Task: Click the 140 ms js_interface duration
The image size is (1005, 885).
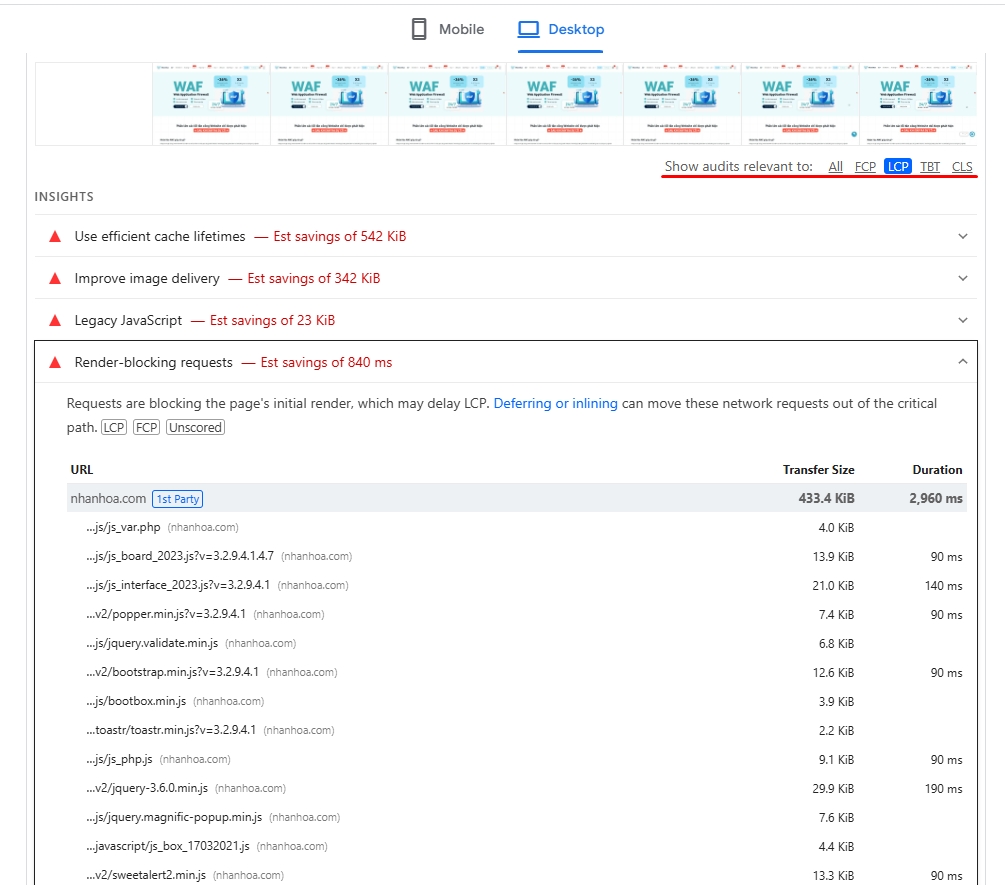Action: pos(943,586)
